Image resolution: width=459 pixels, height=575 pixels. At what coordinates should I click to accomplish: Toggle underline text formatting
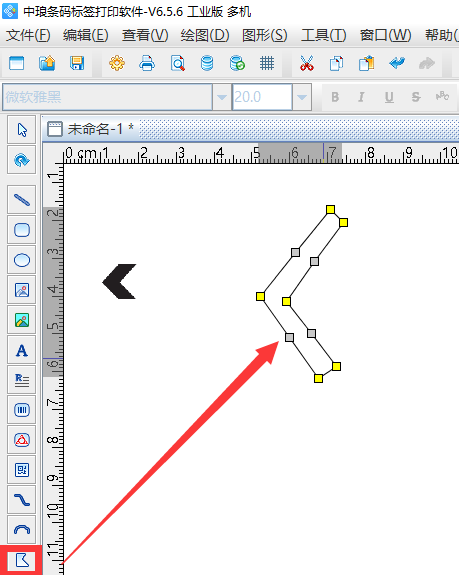[389, 97]
